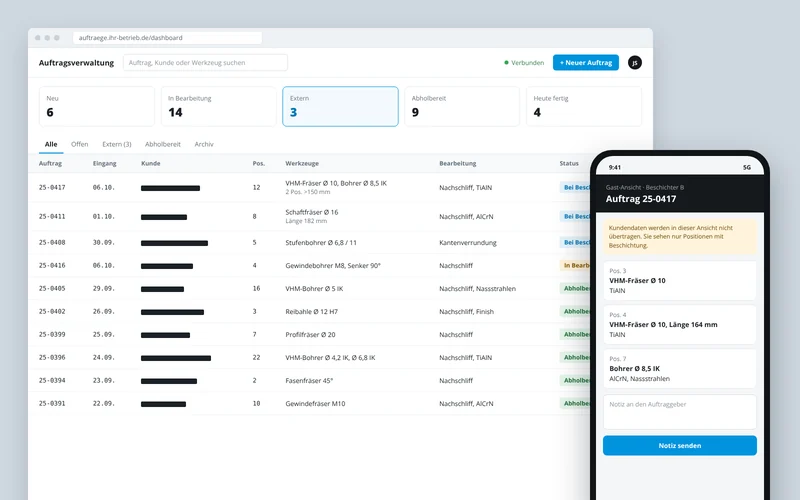Select the Neu 6 summary card

pyautogui.click(x=97, y=106)
